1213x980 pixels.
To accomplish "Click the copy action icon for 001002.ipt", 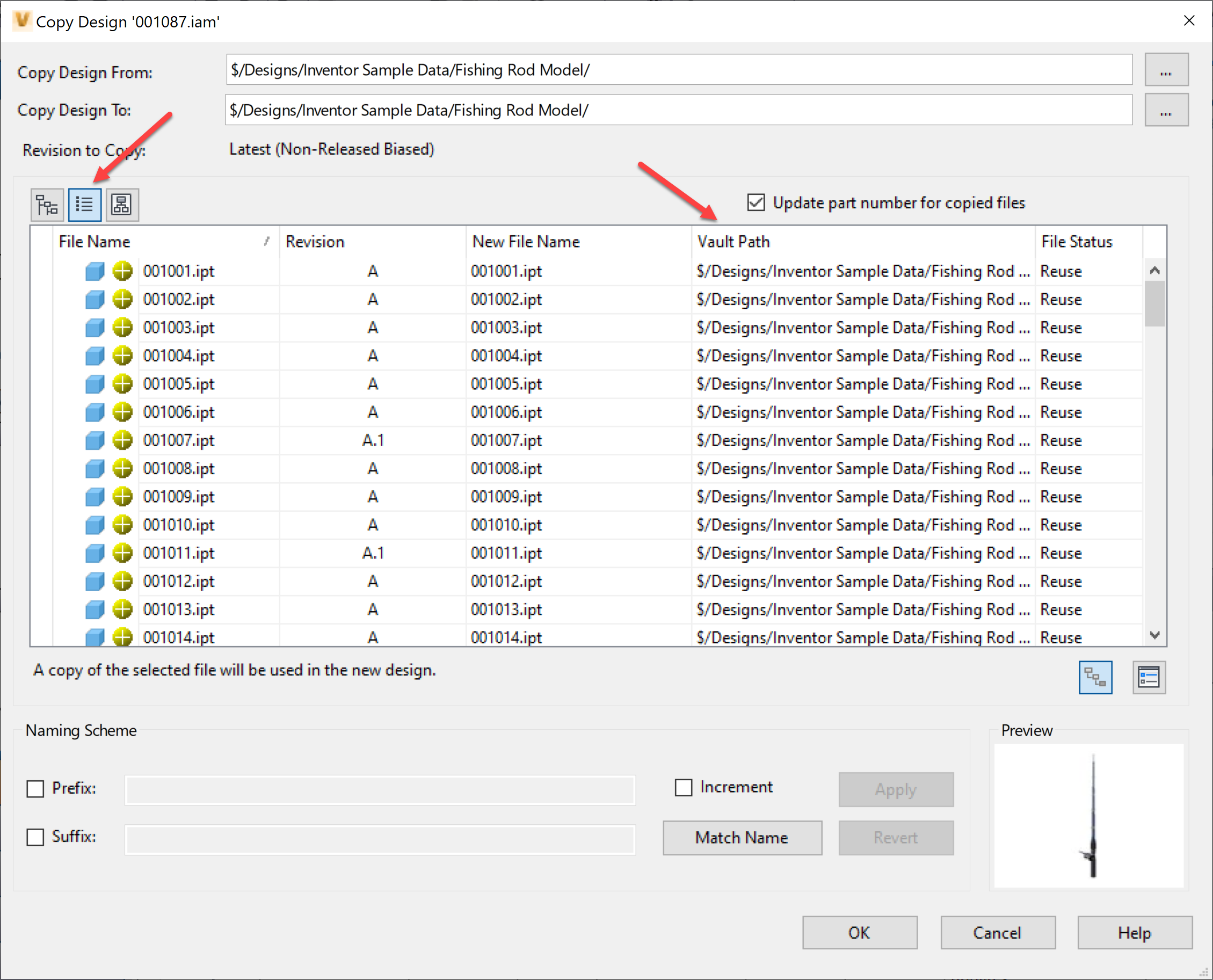I will [x=122, y=299].
